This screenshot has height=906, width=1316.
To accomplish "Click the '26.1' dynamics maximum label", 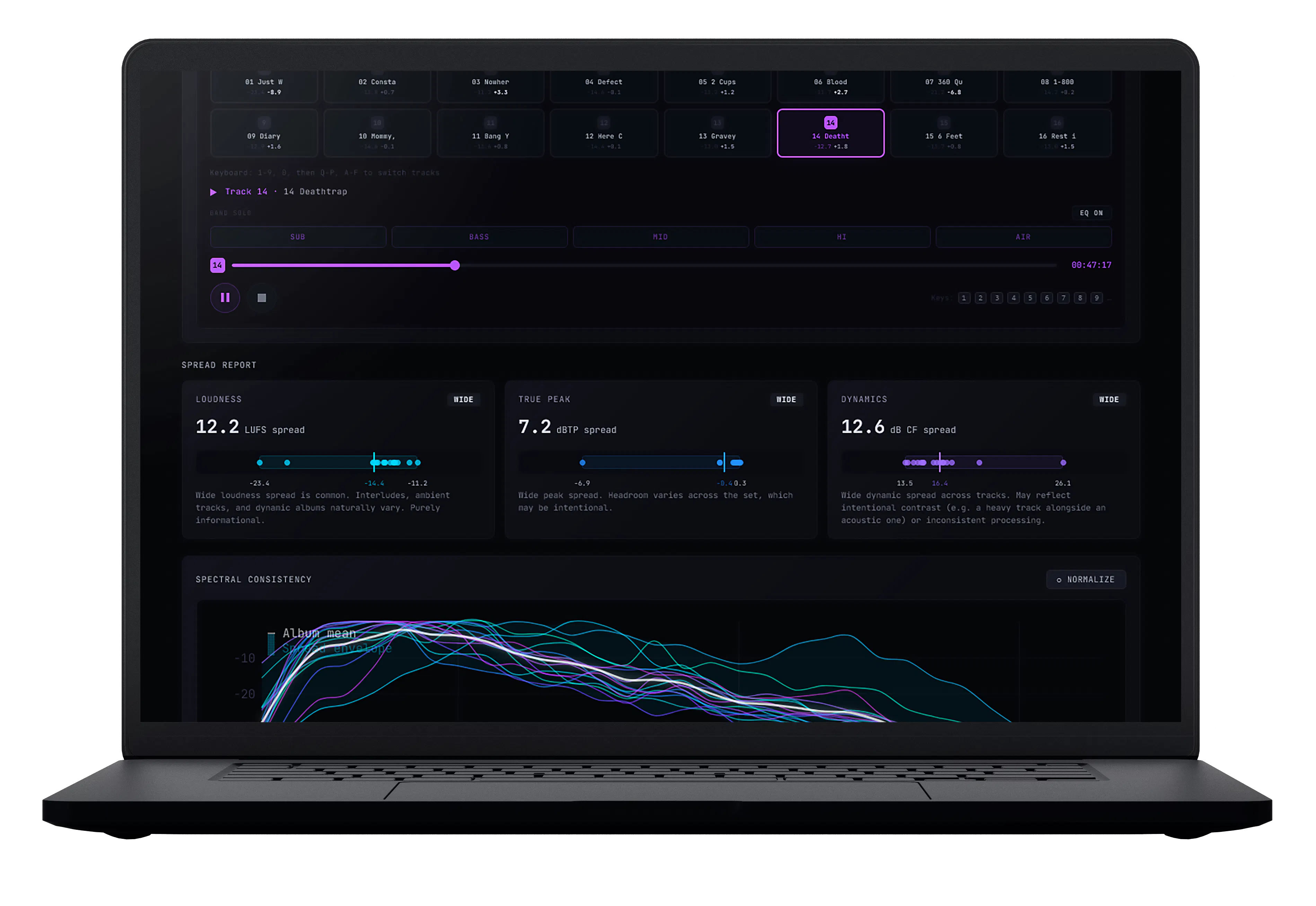I will point(1063,484).
